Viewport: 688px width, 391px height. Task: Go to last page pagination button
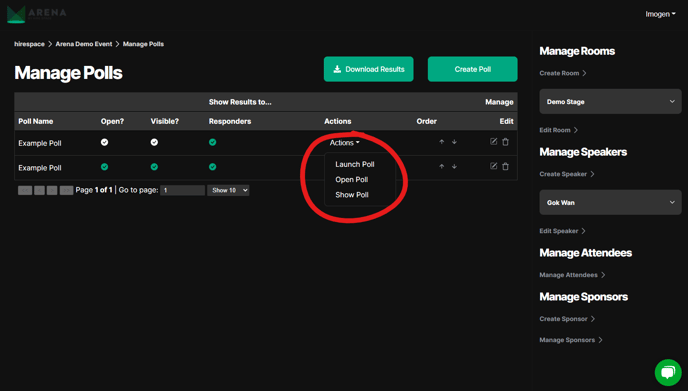(x=66, y=190)
